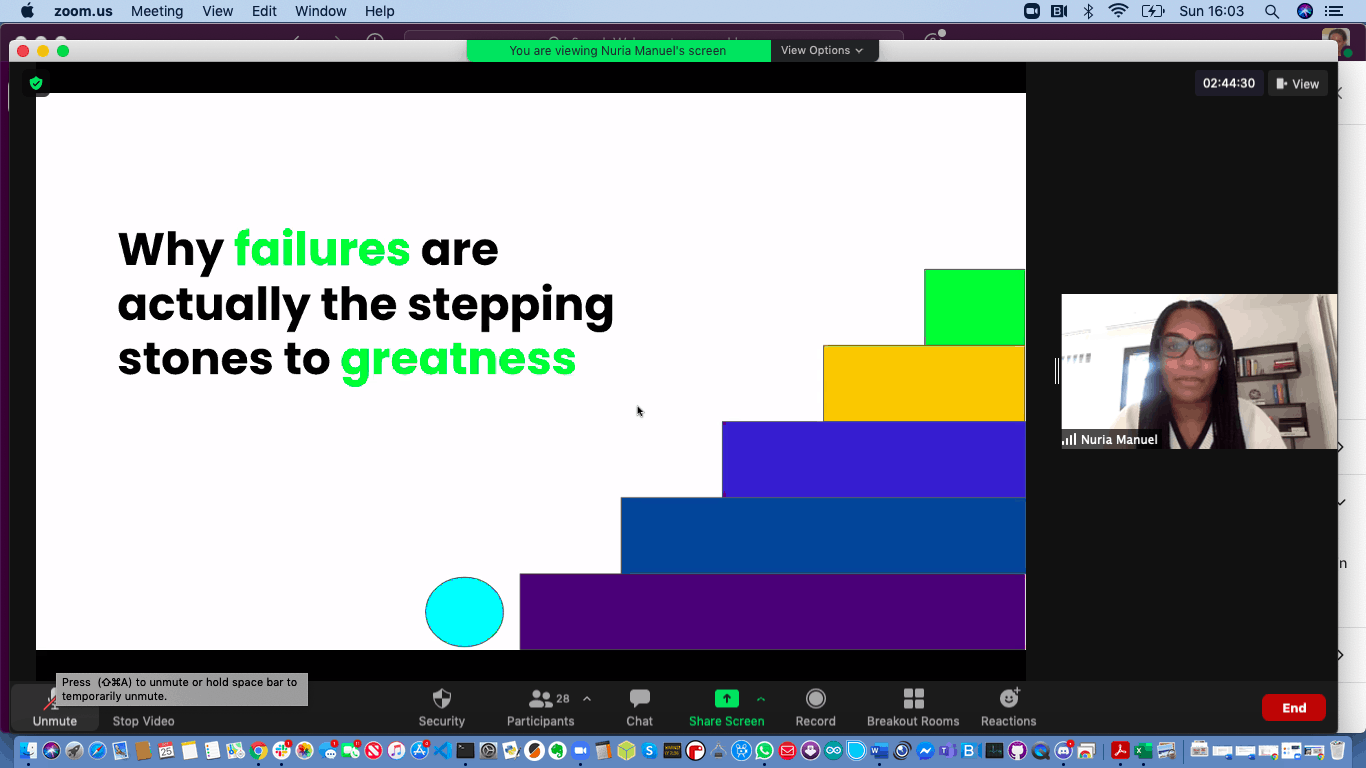
Task: Open the Meeting menu in menu bar
Action: coord(157,11)
